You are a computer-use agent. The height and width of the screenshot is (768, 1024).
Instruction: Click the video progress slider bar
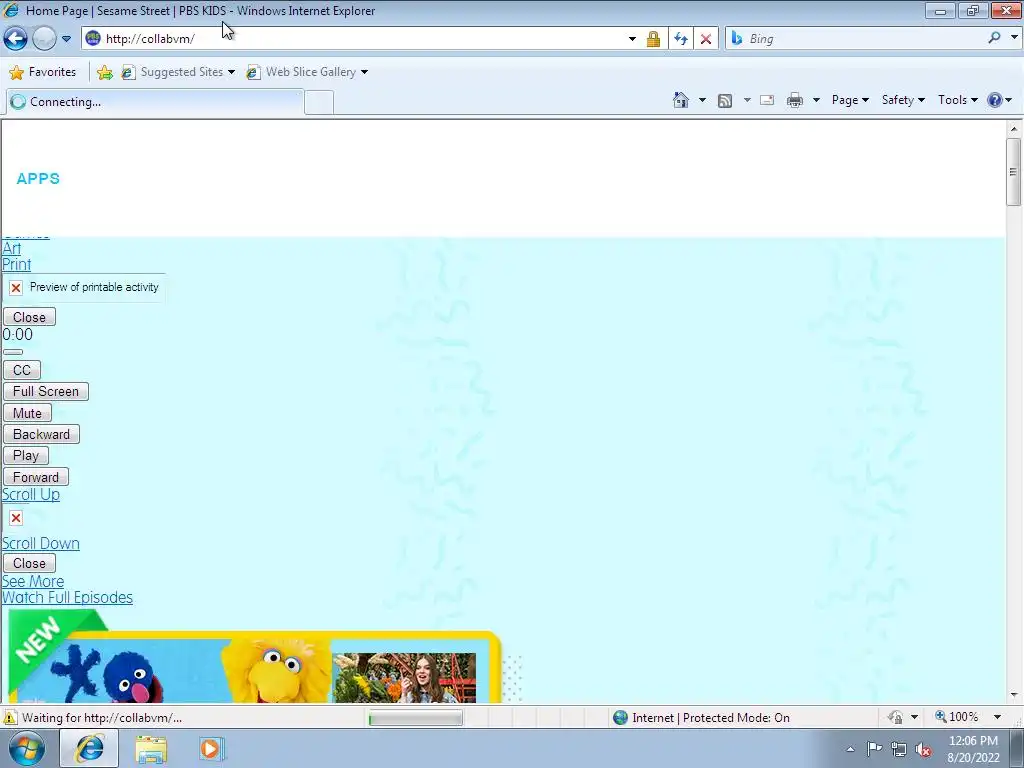[13, 352]
